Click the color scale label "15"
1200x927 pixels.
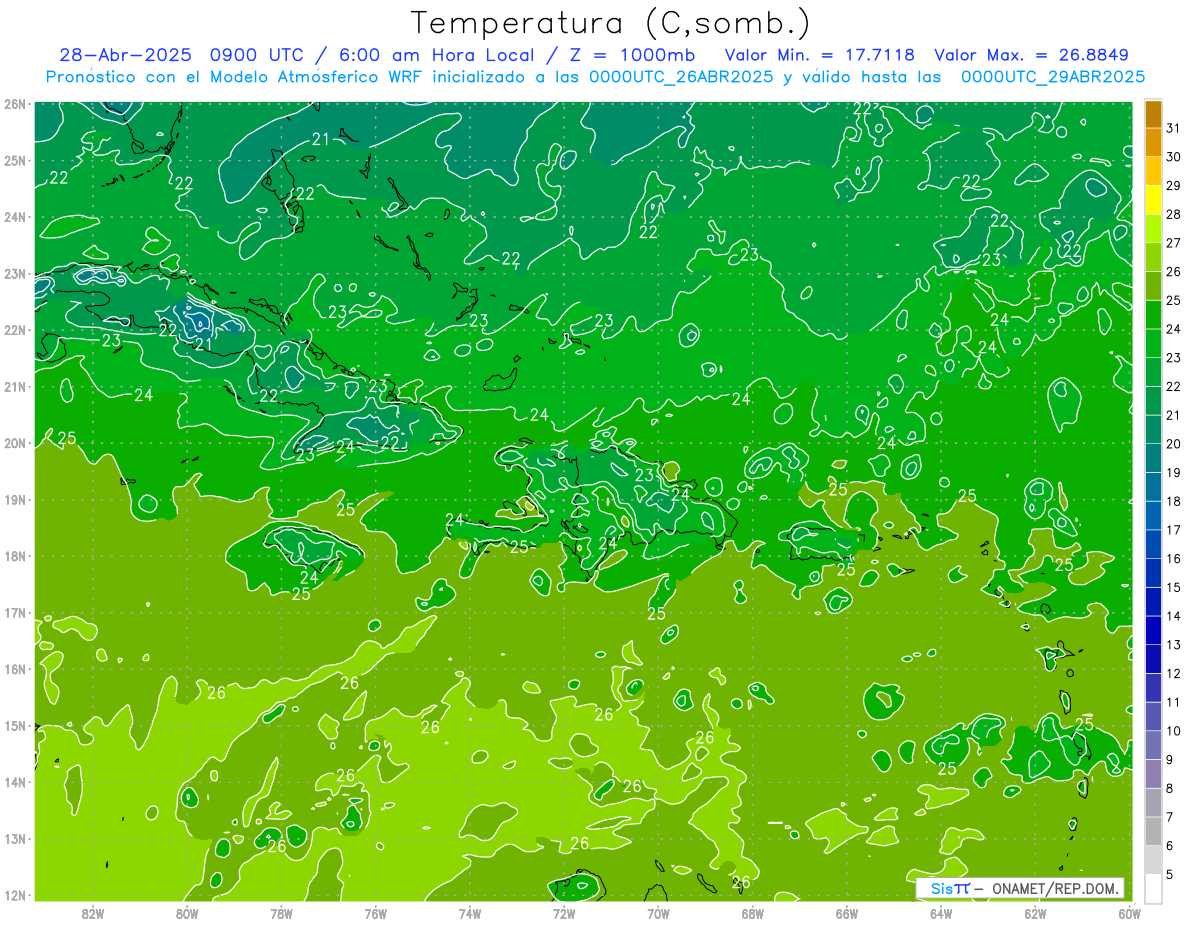coord(1173,587)
